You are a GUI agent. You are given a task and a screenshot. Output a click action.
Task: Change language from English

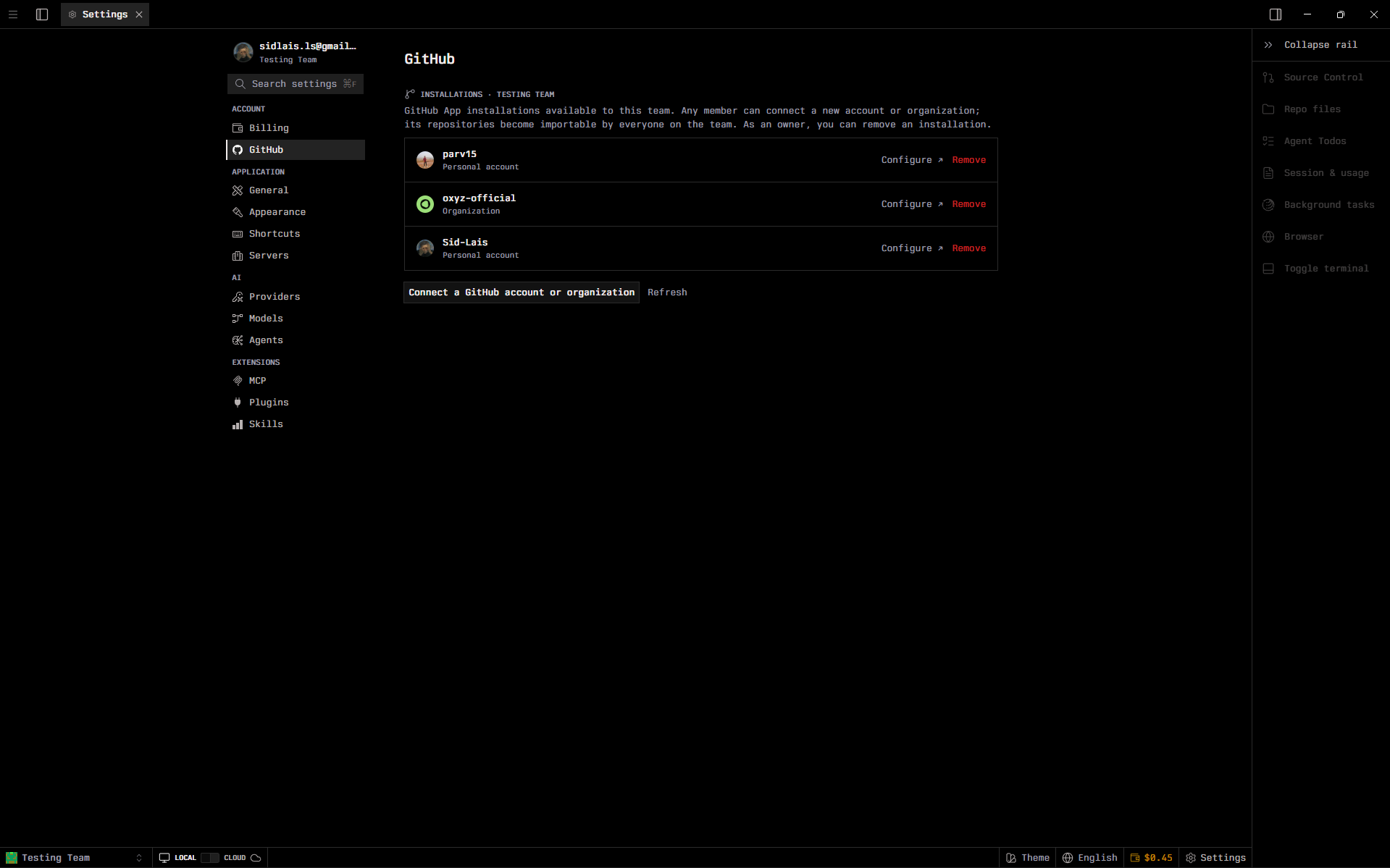[1090, 858]
